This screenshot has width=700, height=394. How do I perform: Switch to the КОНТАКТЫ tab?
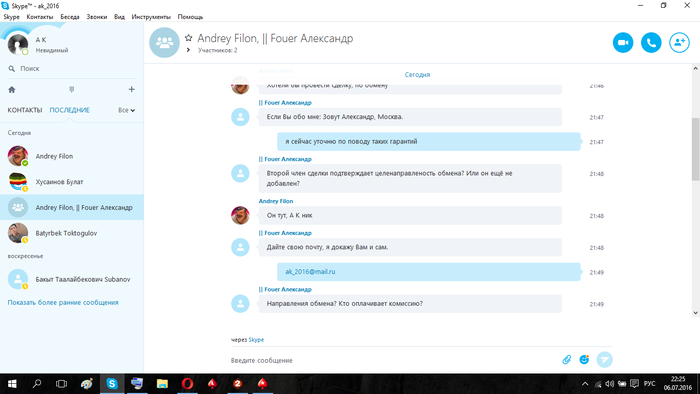coord(25,110)
